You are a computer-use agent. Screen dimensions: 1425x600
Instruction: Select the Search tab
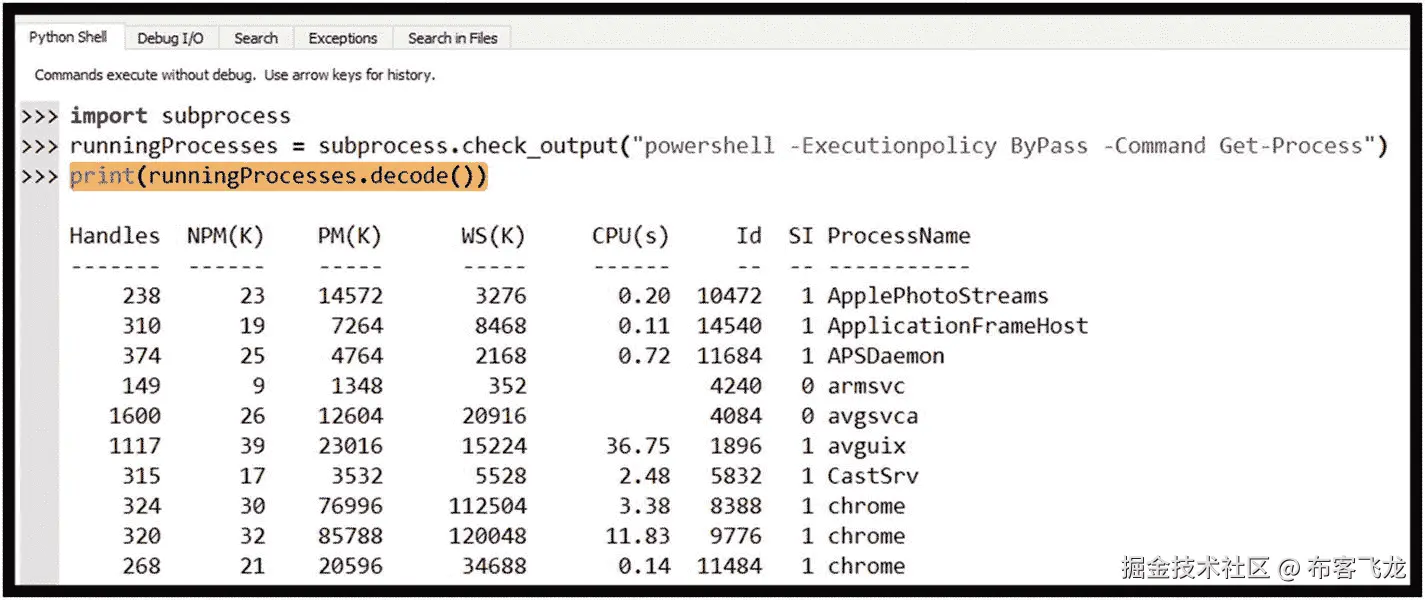[x=256, y=38]
